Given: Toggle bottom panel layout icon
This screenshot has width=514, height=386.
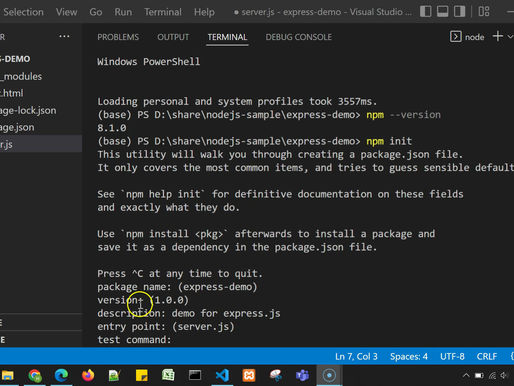Looking at the screenshot, I should [442, 12].
